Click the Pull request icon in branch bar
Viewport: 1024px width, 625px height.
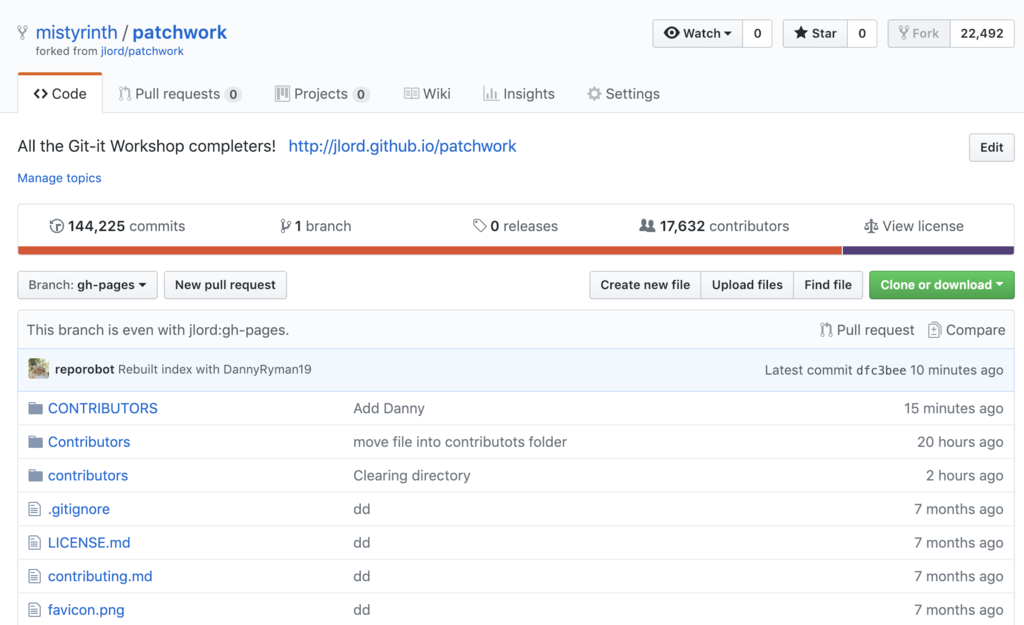point(826,330)
